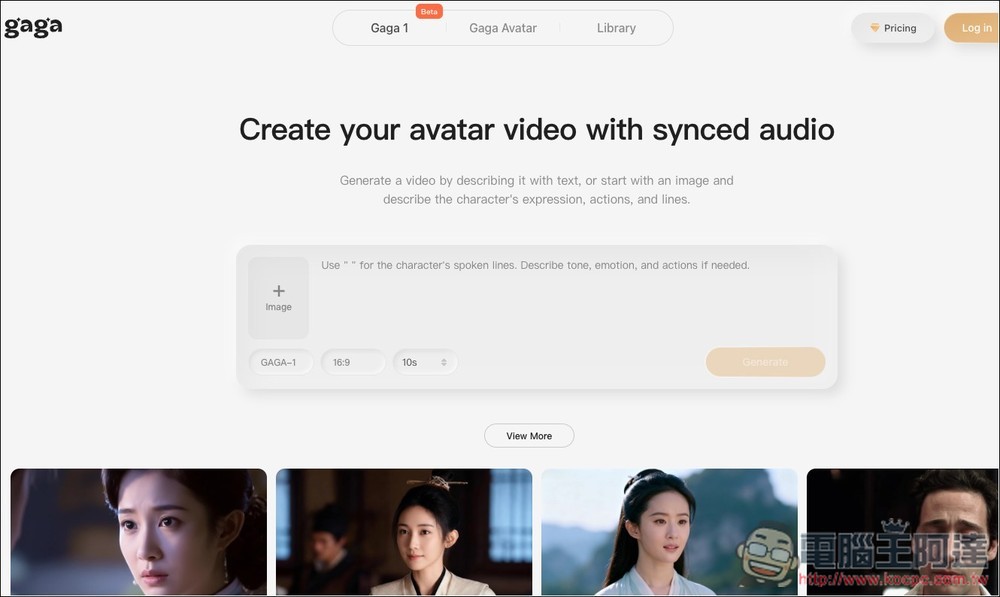Open the thumbnail of woman with hairpin
Image resolution: width=1000 pixels, height=597 pixels.
[x=404, y=532]
